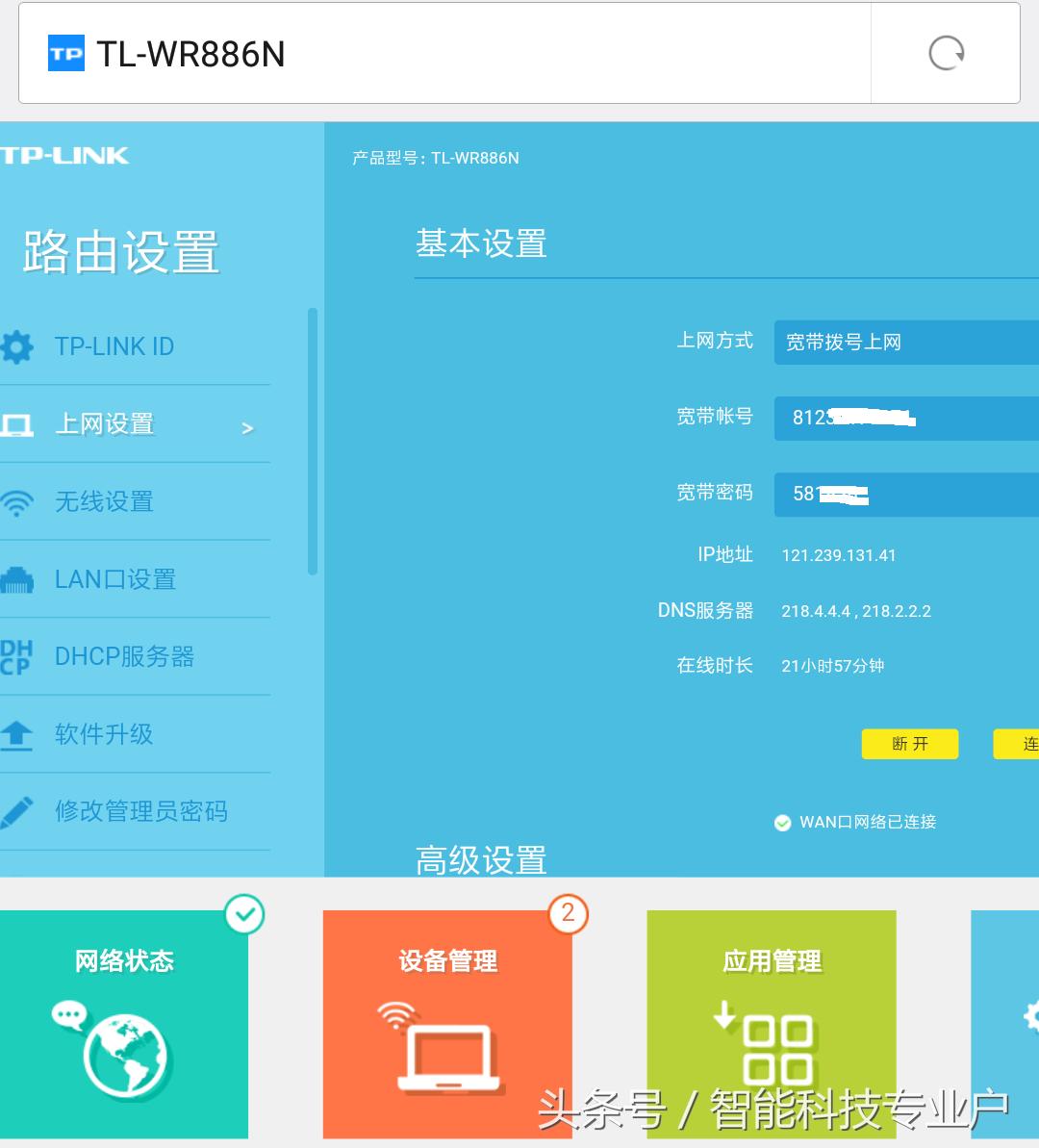Image resolution: width=1039 pixels, height=1148 pixels.
Task: Select the 上网设置 monitor icon
Action: pyautogui.click(x=17, y=423)
